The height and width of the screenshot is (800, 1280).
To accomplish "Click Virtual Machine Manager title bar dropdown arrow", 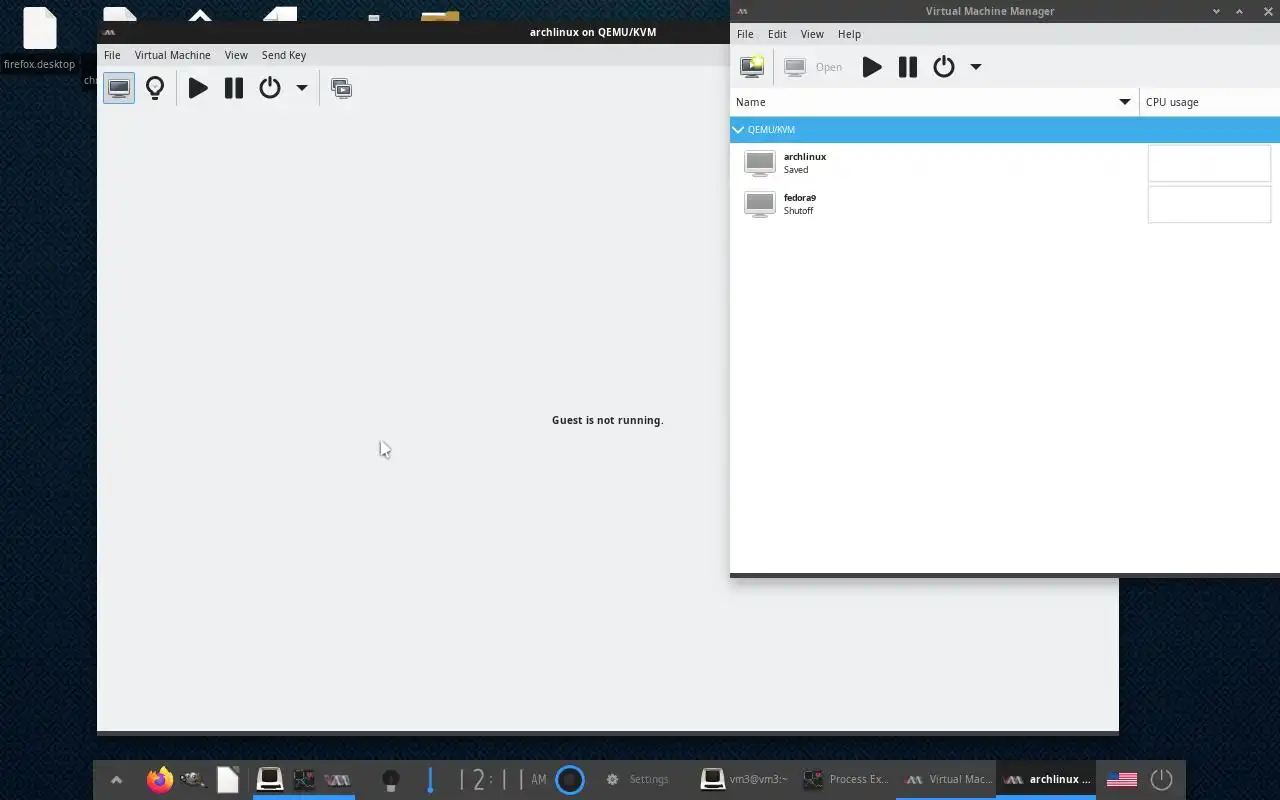I will tap(1216, 11).
